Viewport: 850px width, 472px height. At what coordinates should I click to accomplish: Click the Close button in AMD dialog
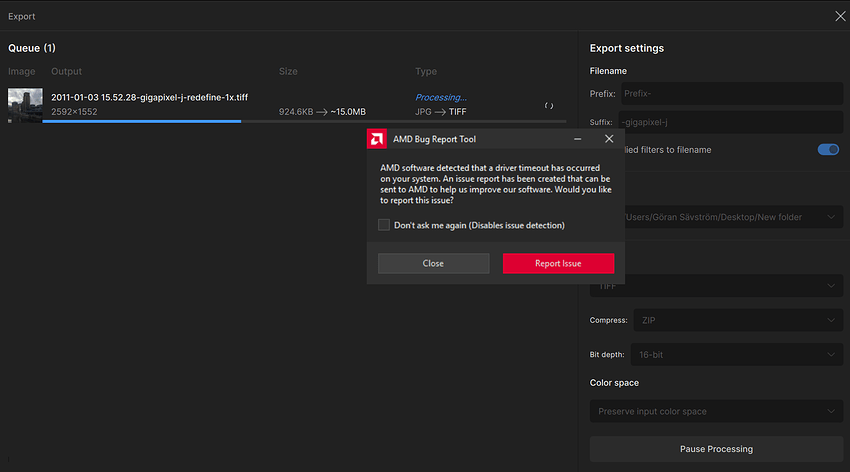(x=433, y=263)
